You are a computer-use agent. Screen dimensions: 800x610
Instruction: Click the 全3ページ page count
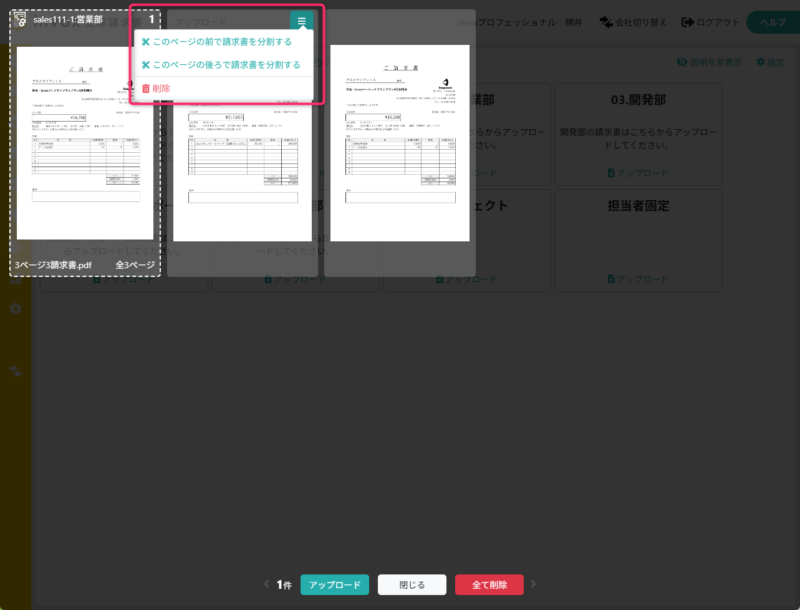click(135, 265)
